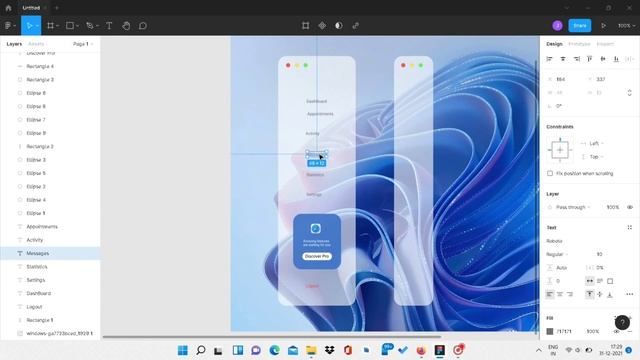Click Discover Pro button on canvas
This screenshot has width=640, height=360.
tap(317, 256)
